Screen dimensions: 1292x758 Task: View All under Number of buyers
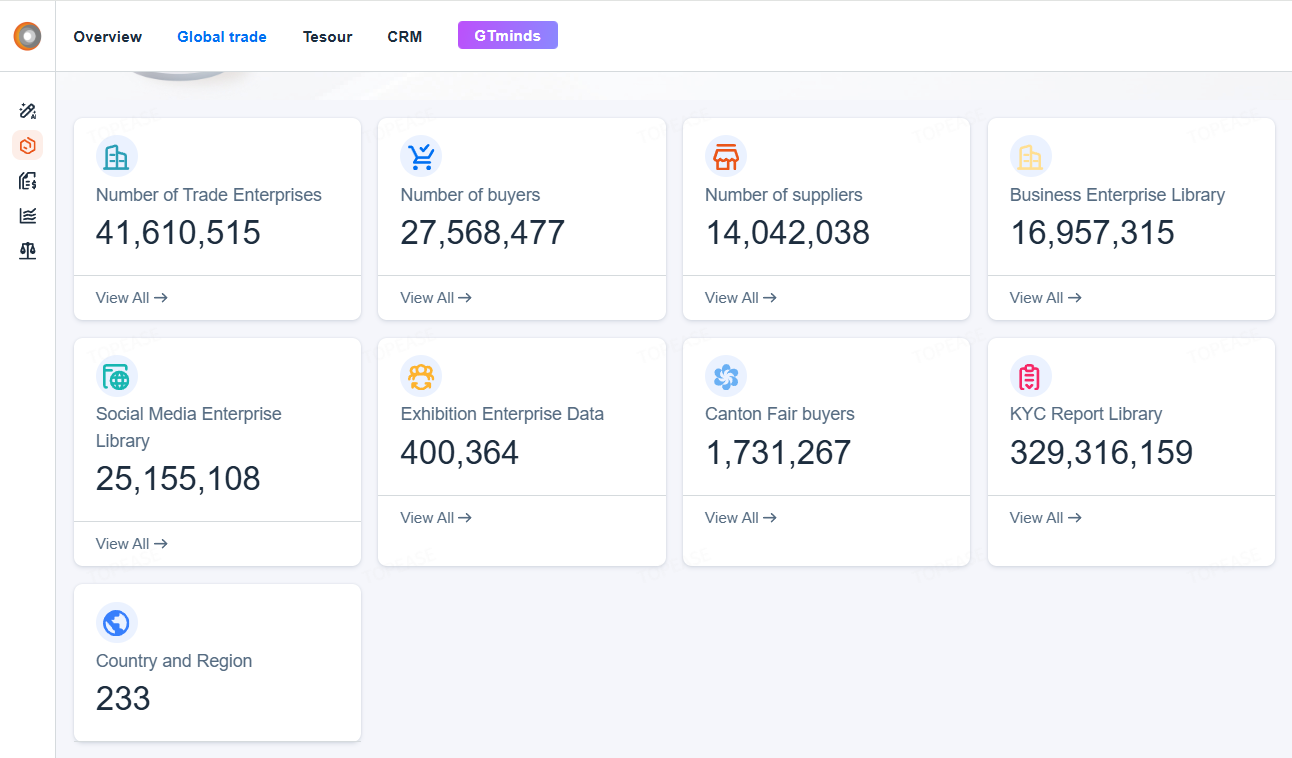tap(436, 298)
